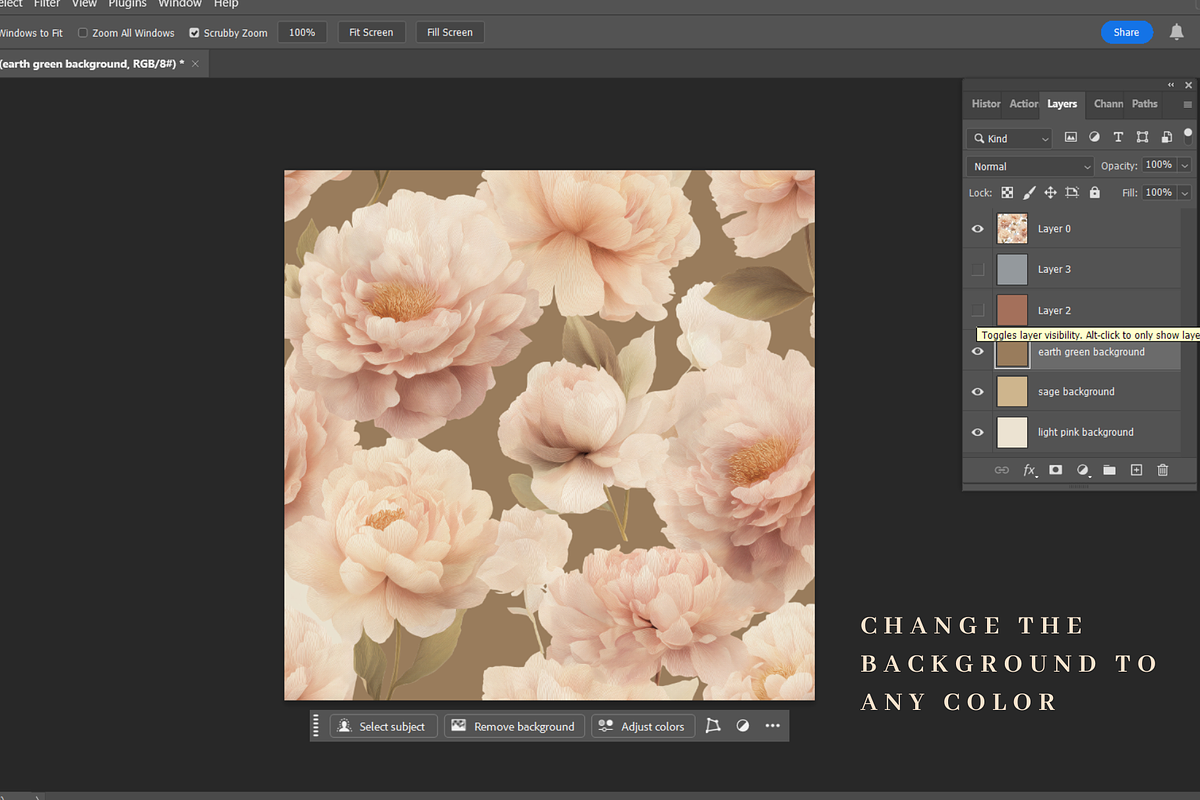Filter layers by pixel layers icon
Image resolution: width=1200 pixels, height=800 pixels.
pyautogui.click(x=1071, y=138)
